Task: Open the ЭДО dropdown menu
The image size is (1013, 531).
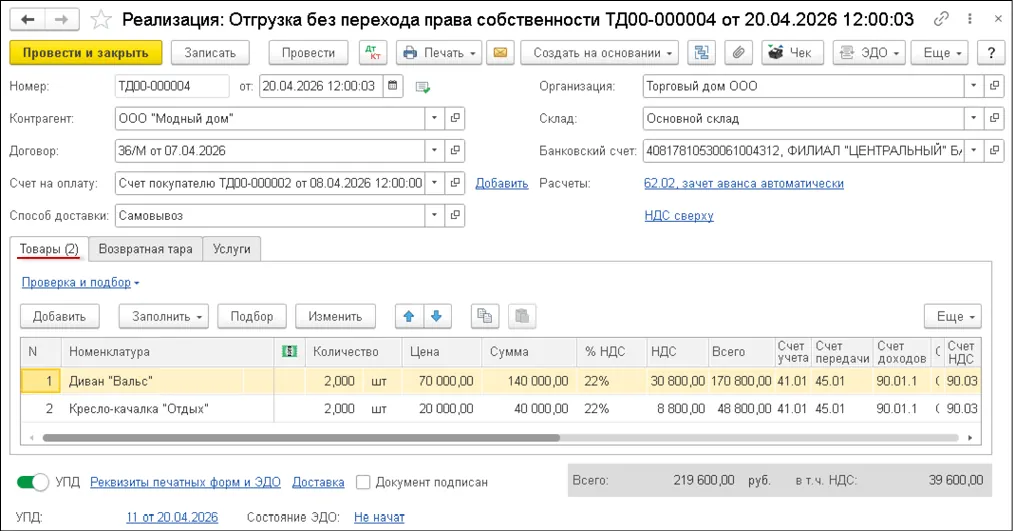Action: (x=869, y=53)
